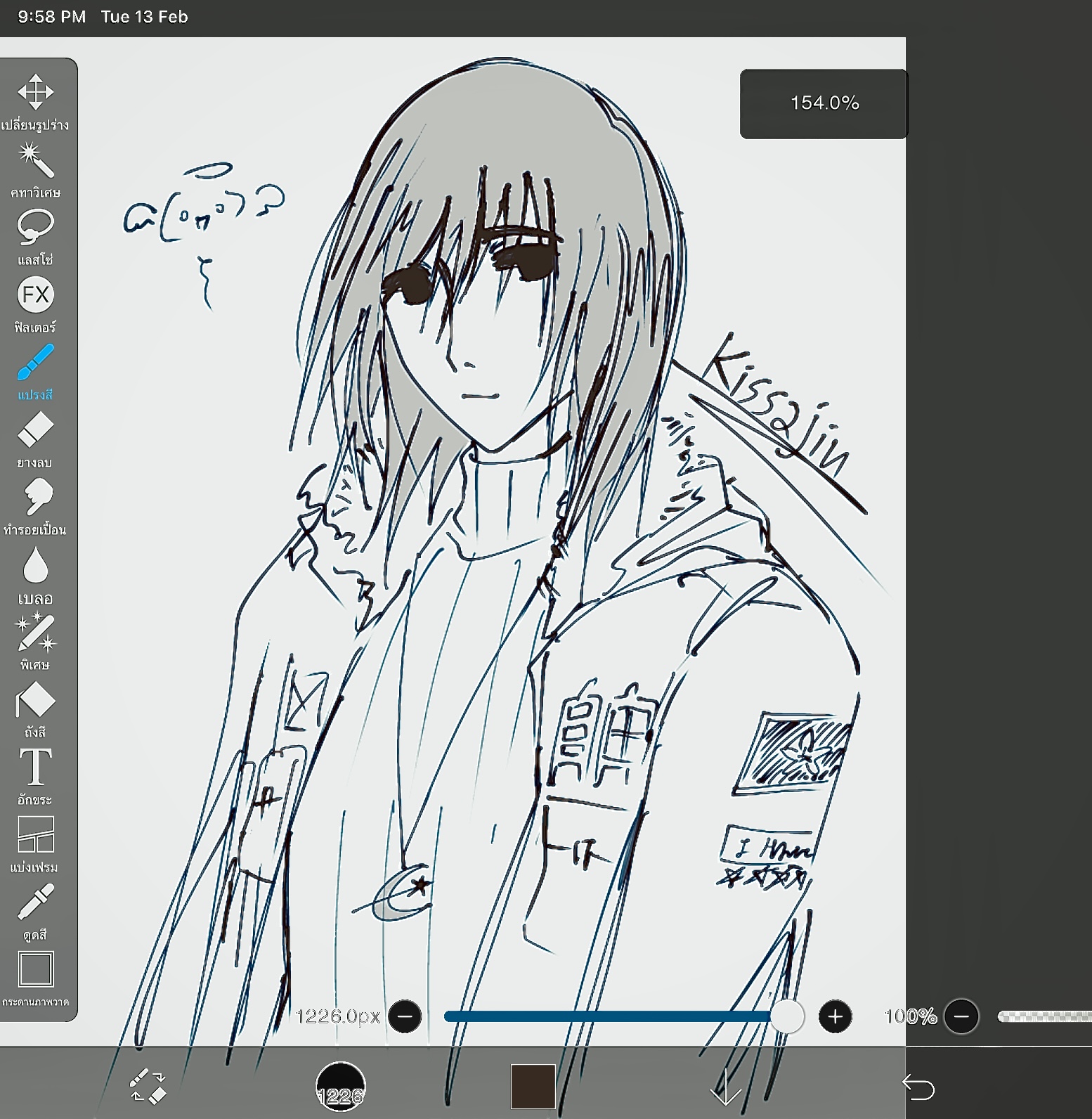Open the Frame Divider tool
1092x1119 pixels.
click(35, 834)
